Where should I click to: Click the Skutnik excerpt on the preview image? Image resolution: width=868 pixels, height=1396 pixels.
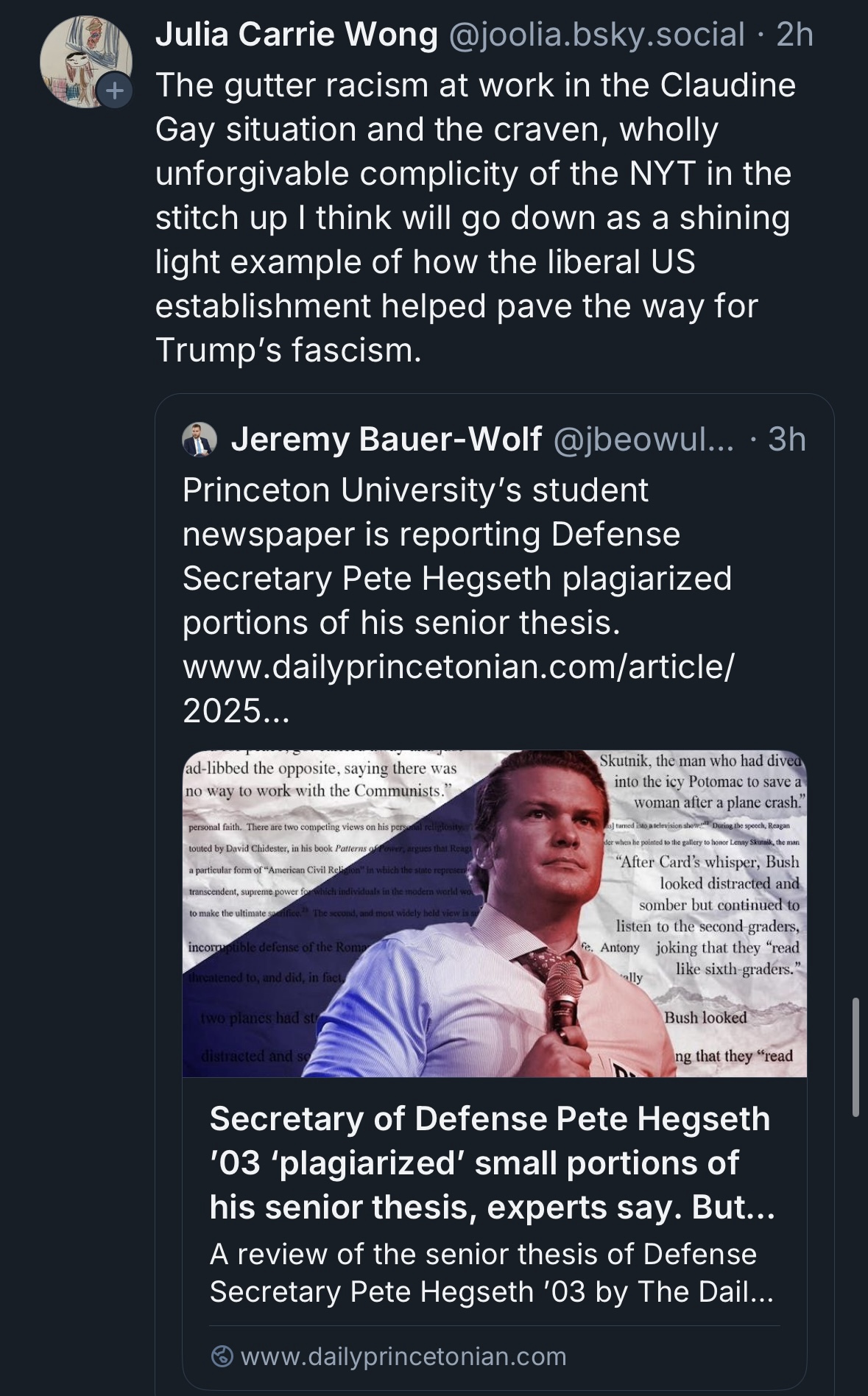[703, 781]
